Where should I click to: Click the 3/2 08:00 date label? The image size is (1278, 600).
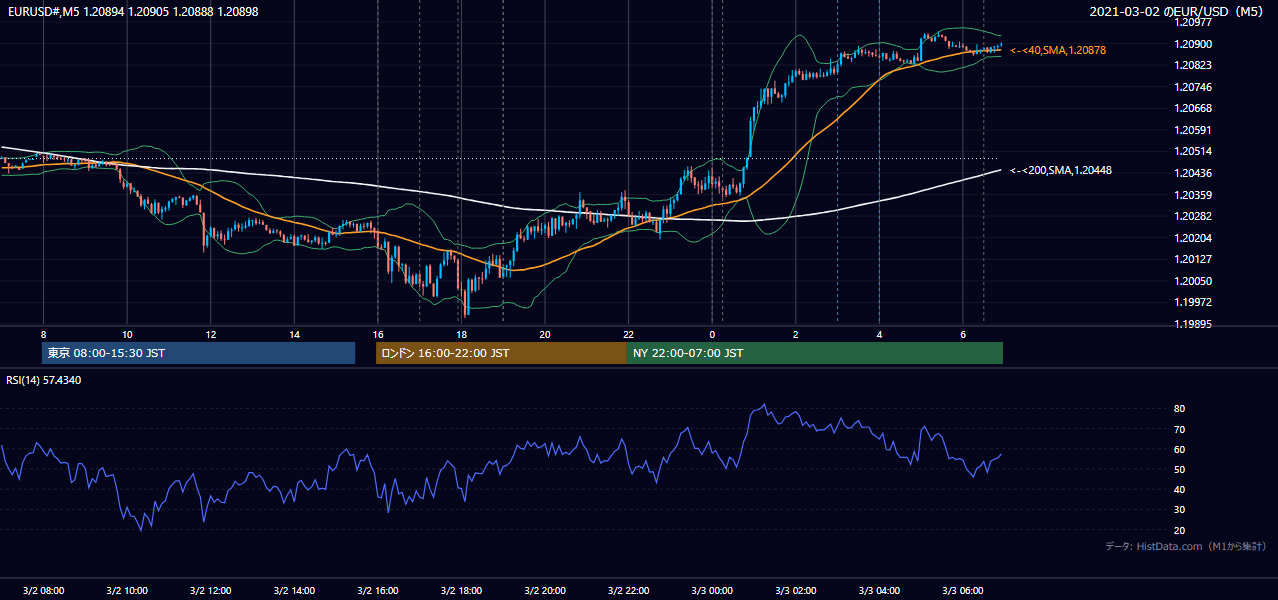point(43,590)
